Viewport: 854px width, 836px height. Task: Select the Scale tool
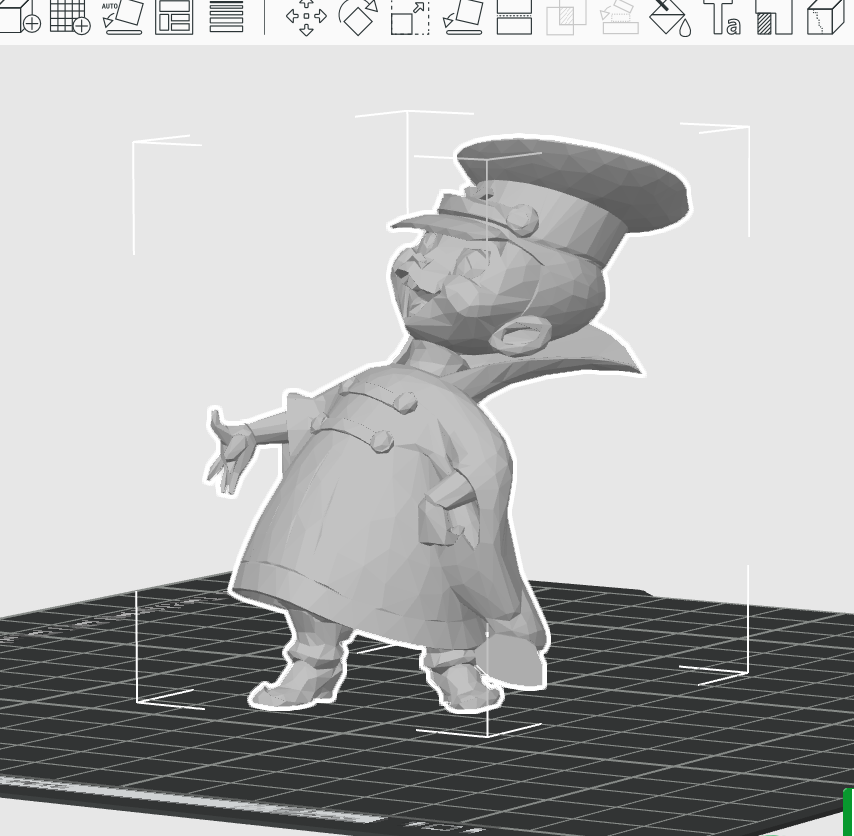pyautogui.click(x=410, y=17)
